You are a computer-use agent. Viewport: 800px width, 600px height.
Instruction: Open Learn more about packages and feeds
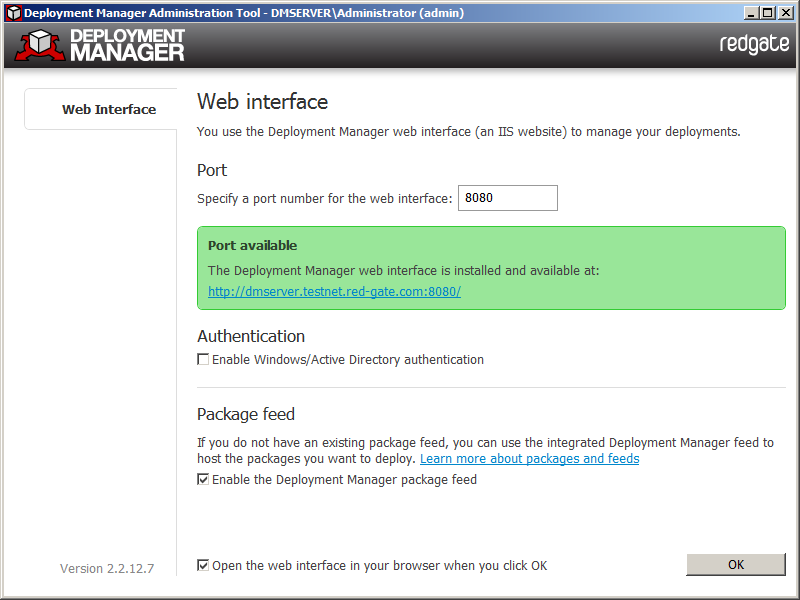tap(529, 459)
